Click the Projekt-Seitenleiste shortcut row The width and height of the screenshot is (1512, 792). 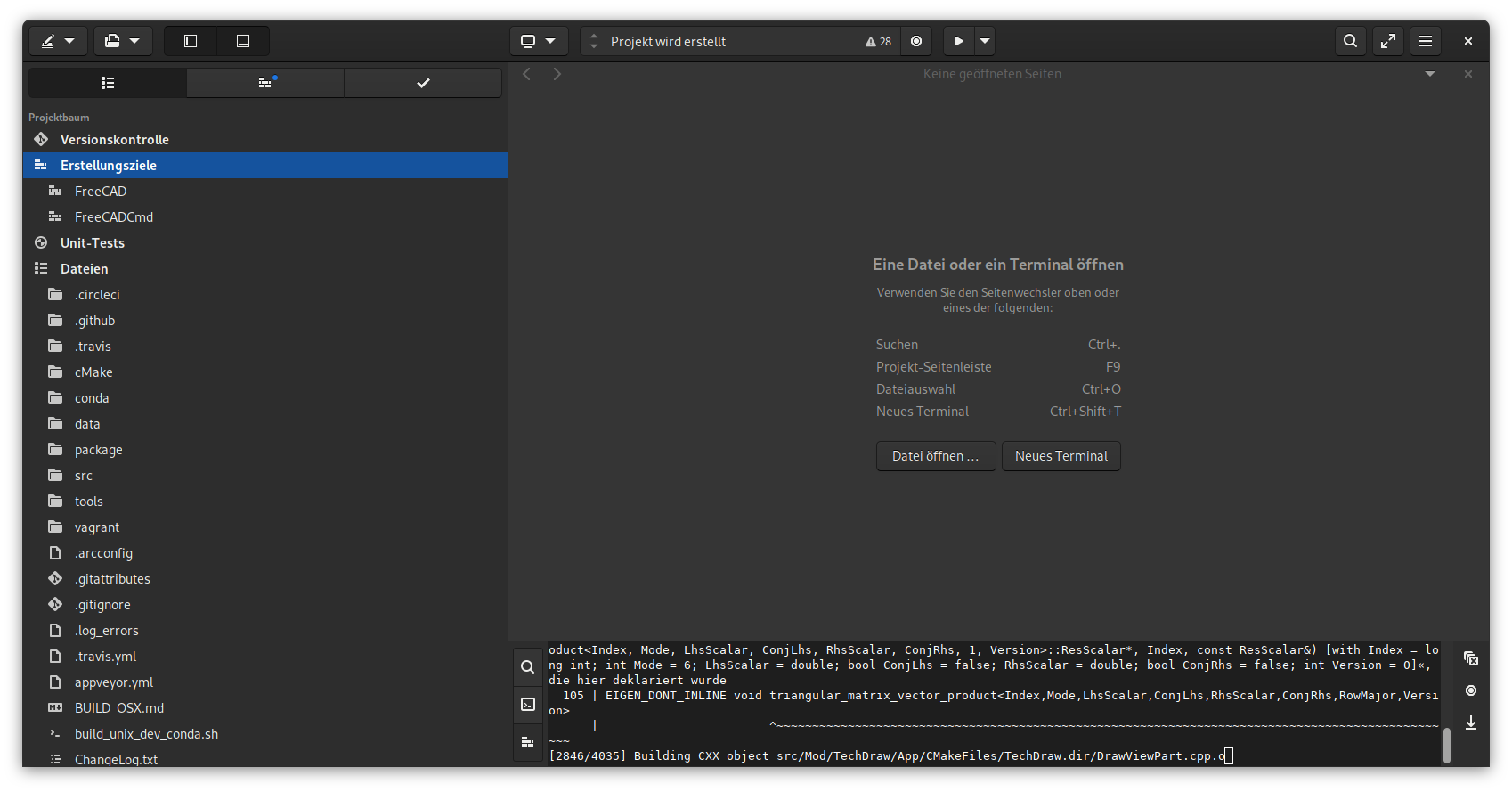point(998,367)
